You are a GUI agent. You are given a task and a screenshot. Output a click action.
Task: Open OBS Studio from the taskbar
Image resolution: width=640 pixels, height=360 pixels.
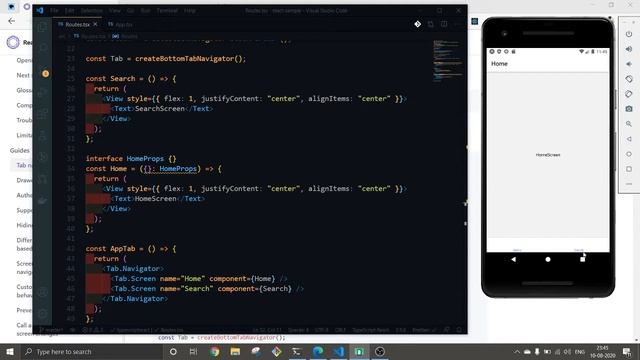pyautogui.click(x=380, y=351)
